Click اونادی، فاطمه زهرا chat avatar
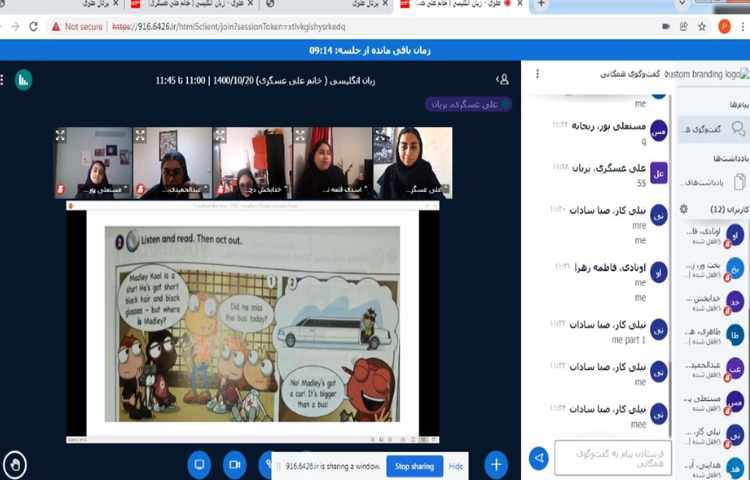Viewport: 750px width, 480px height. pyautogui.click(x=659, y=273)
